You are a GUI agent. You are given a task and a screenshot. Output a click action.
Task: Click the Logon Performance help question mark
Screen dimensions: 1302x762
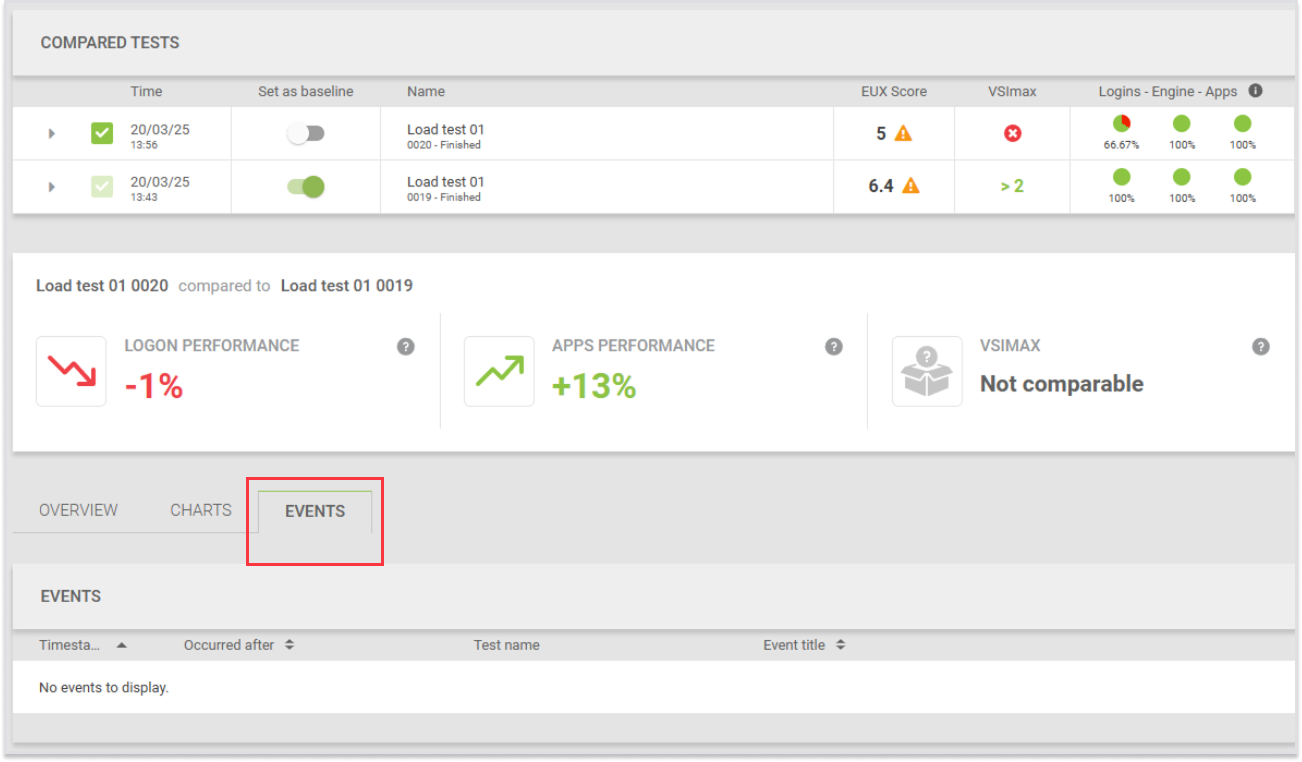tap(405, 347)
